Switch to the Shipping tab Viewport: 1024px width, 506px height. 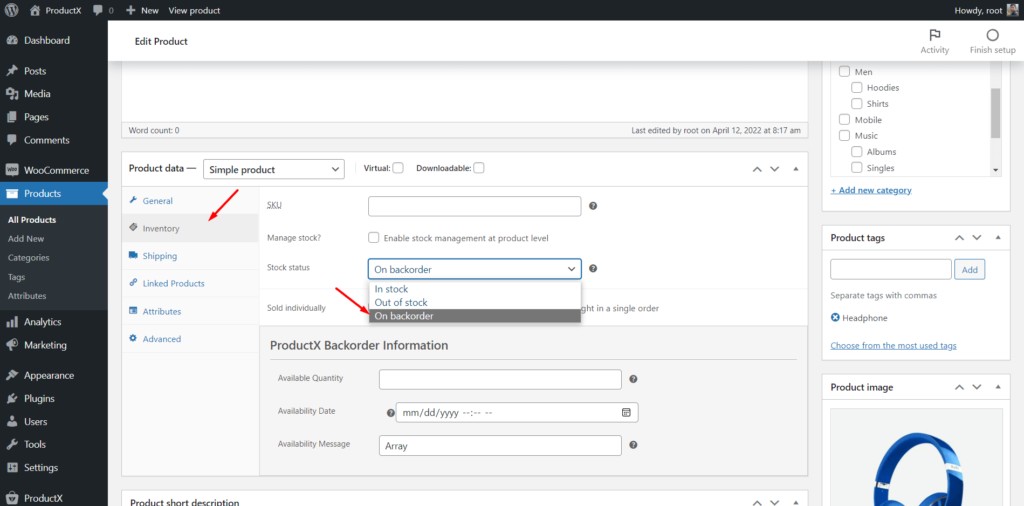[x=191, y=256]
